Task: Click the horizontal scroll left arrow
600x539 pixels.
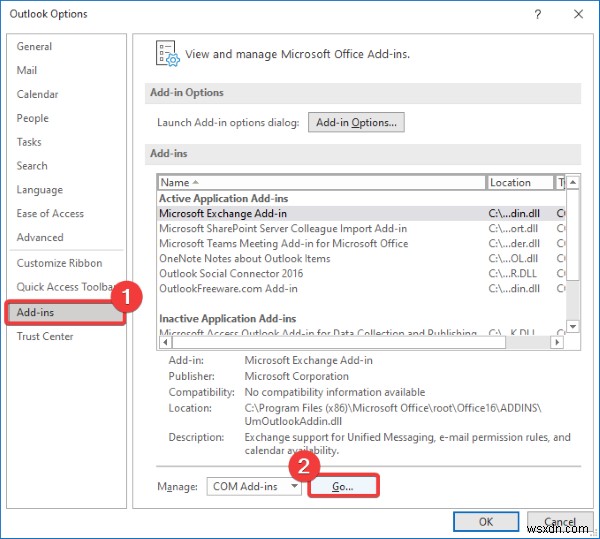Action: 165,342
